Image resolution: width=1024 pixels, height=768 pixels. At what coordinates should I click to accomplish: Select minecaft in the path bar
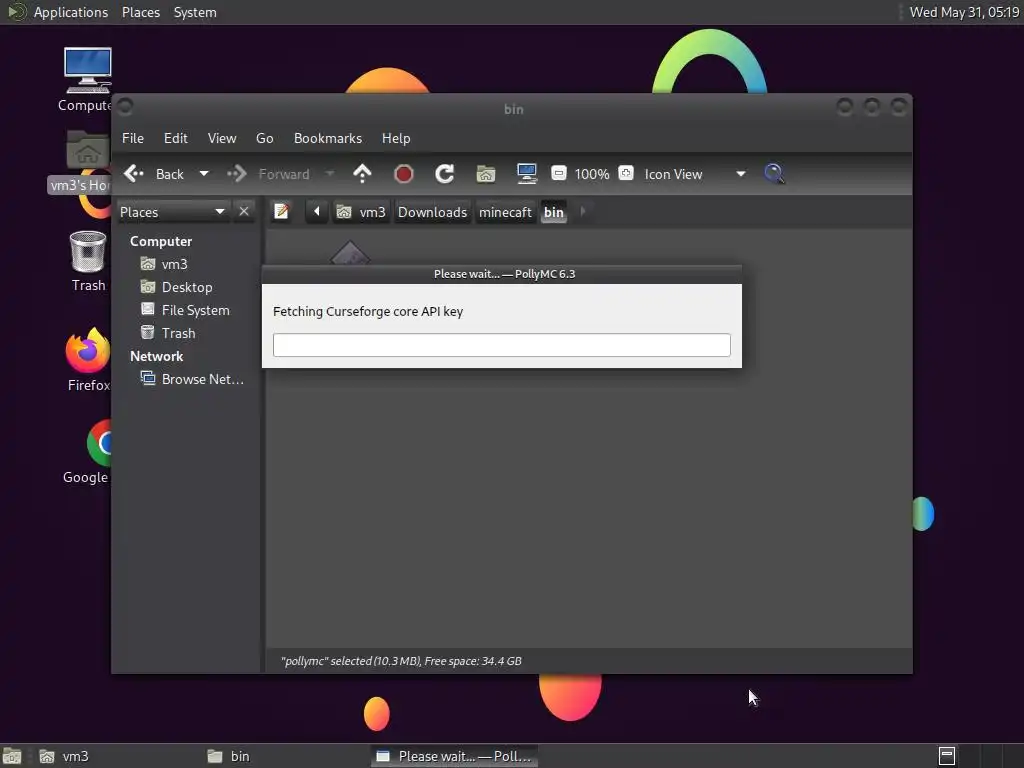point(505,212)
